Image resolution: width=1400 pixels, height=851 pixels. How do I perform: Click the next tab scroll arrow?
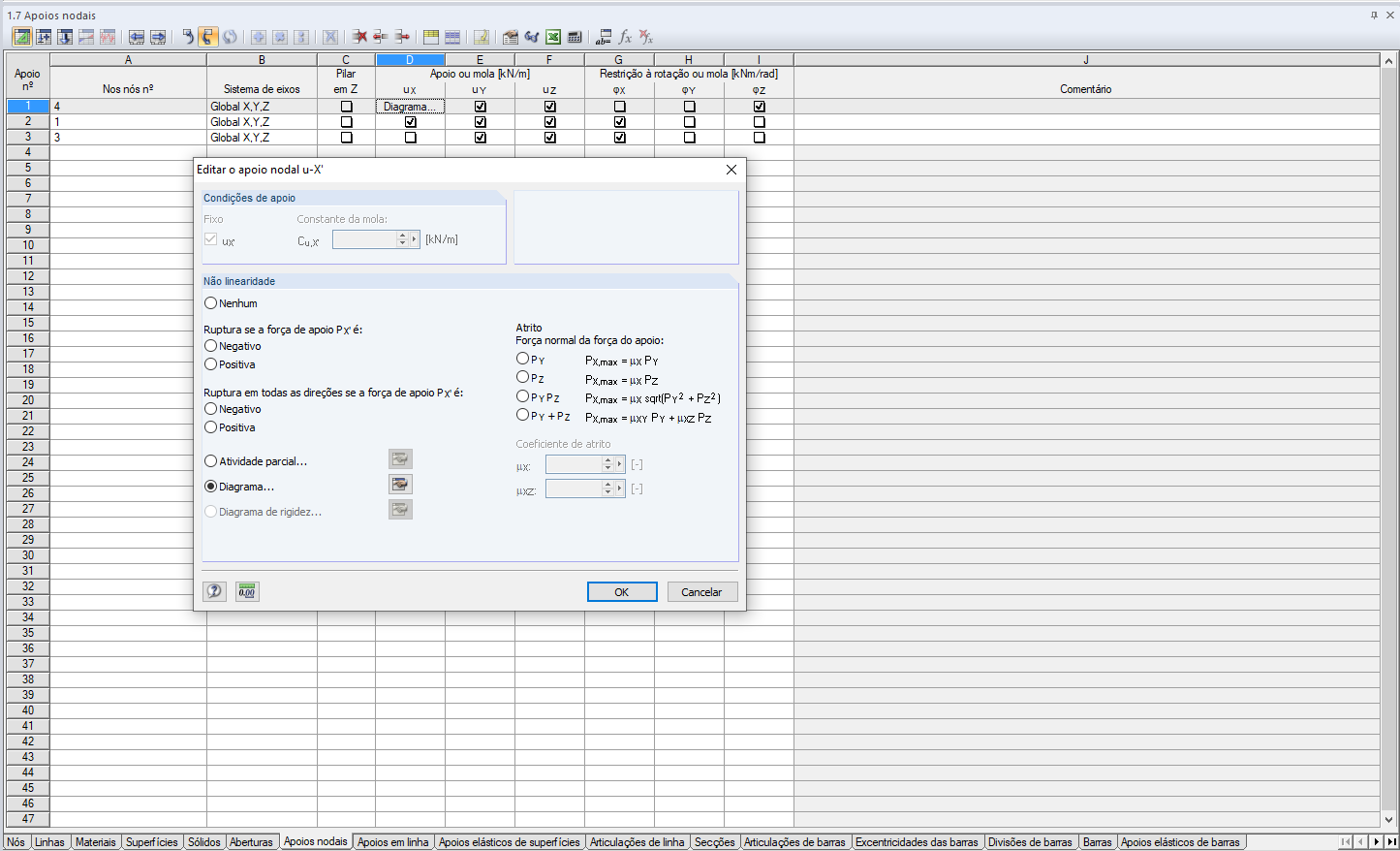point(1376,842)
